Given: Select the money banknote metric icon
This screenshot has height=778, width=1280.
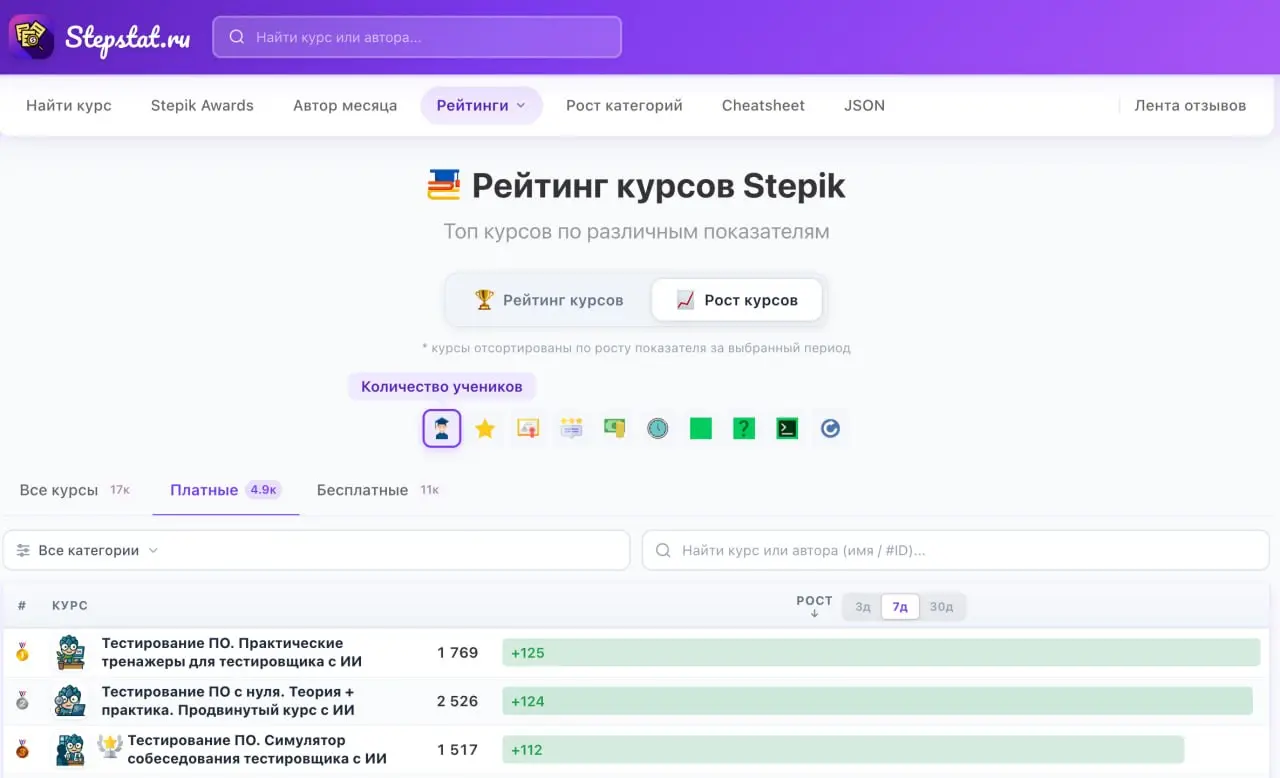Looking at the screenshot, I should (x=614, y=428).
